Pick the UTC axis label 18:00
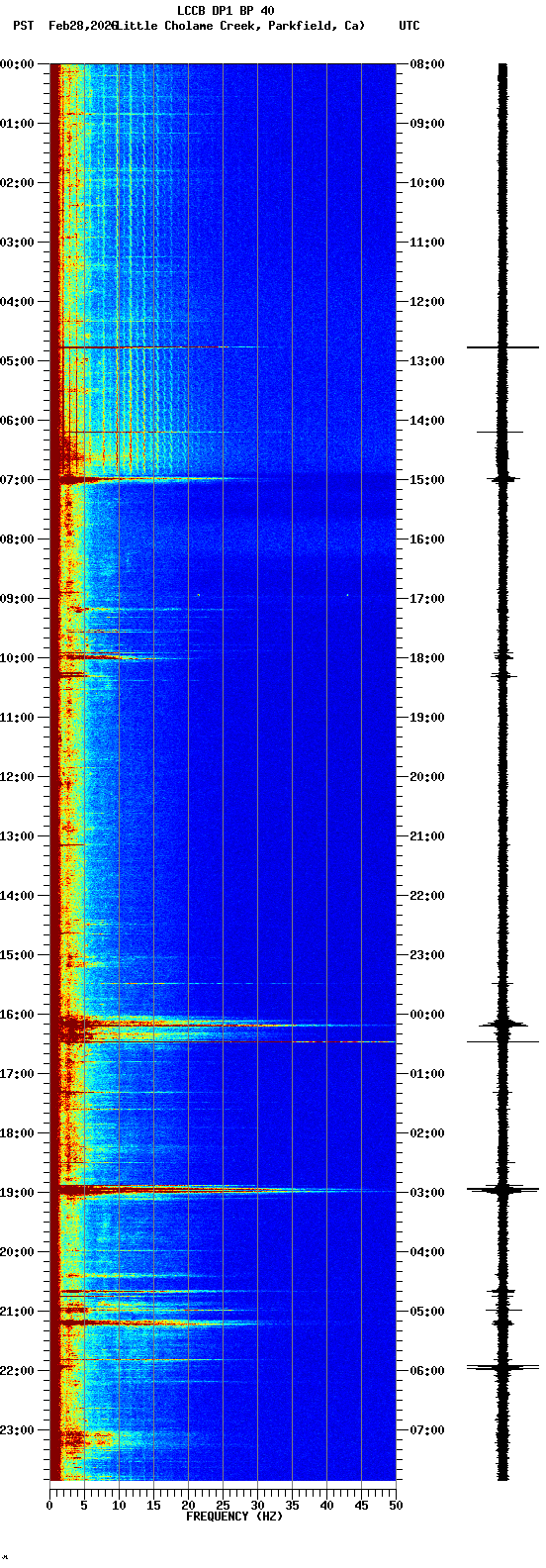The height and width of the screenshot is (1568, 546). click(x=427, y=658)
